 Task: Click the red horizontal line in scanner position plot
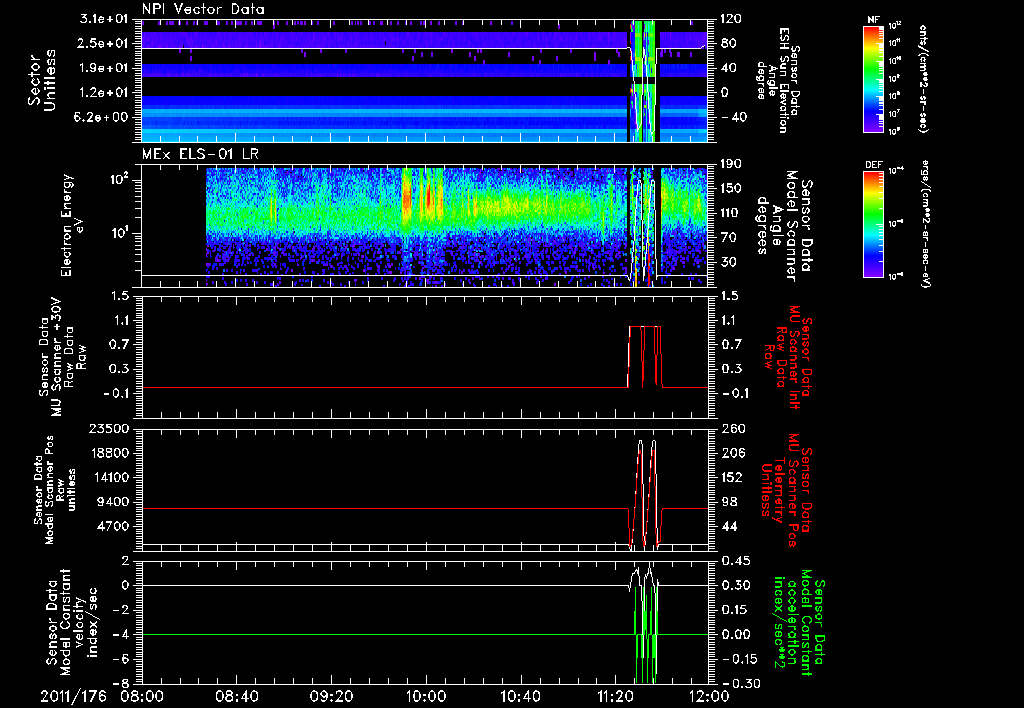[380, 509]
